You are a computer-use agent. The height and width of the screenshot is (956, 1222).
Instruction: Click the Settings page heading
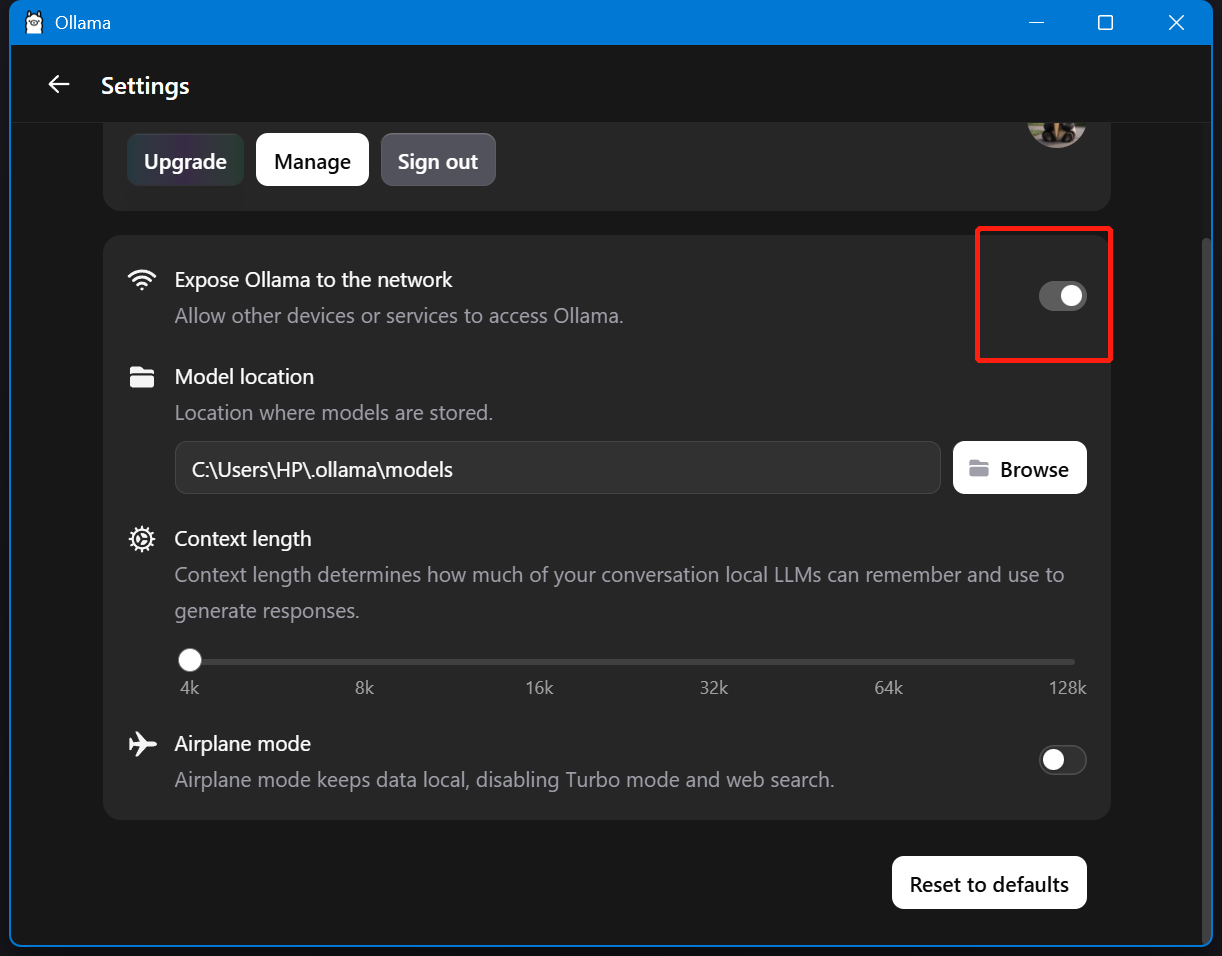click(x=145, y=86)
